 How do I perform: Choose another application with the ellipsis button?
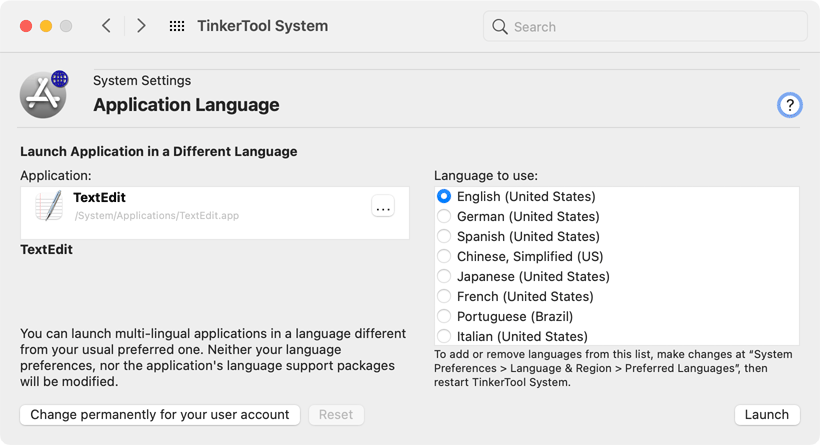point(383,206)
